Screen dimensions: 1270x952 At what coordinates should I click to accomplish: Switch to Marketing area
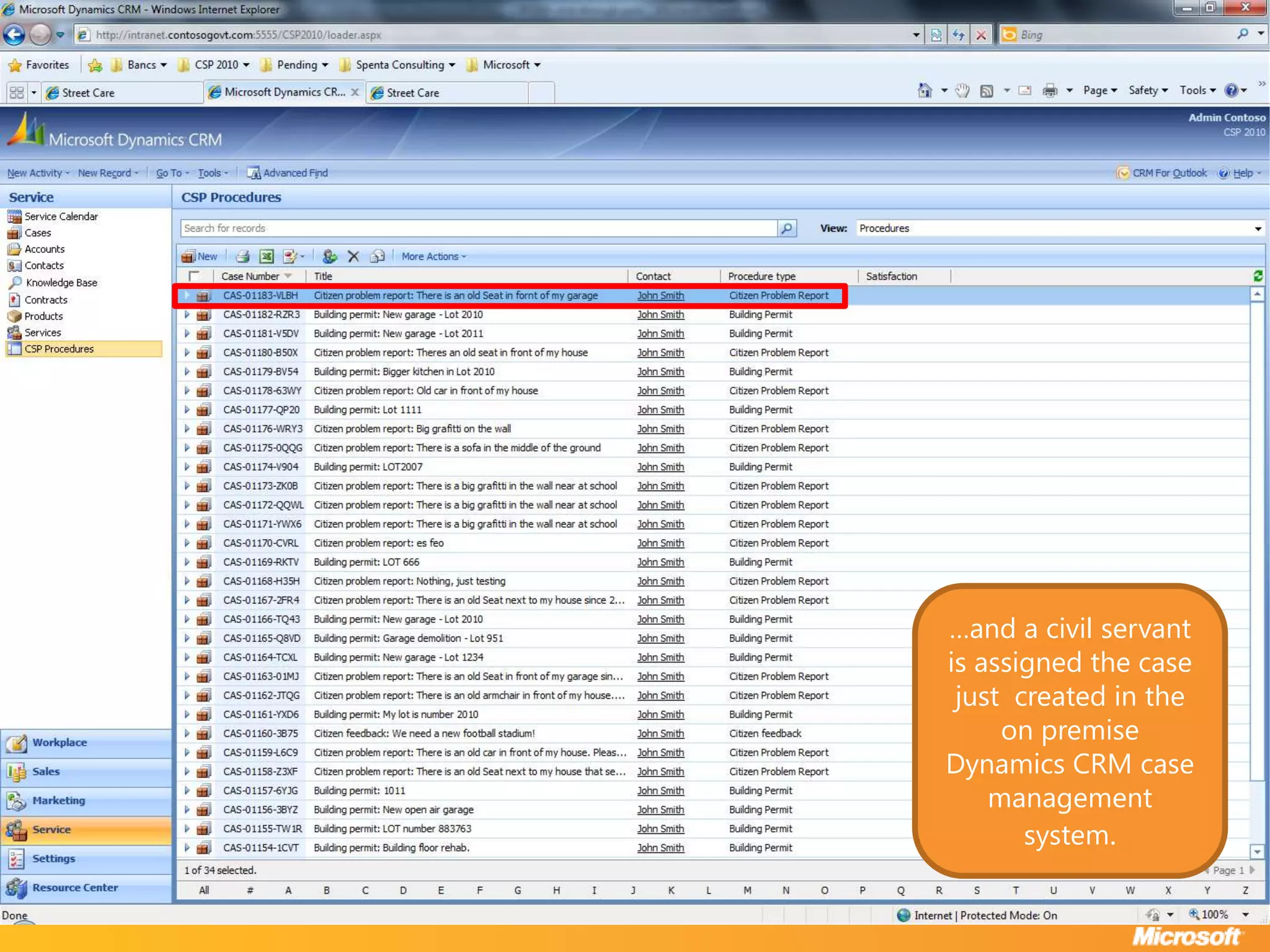point(86,801)
